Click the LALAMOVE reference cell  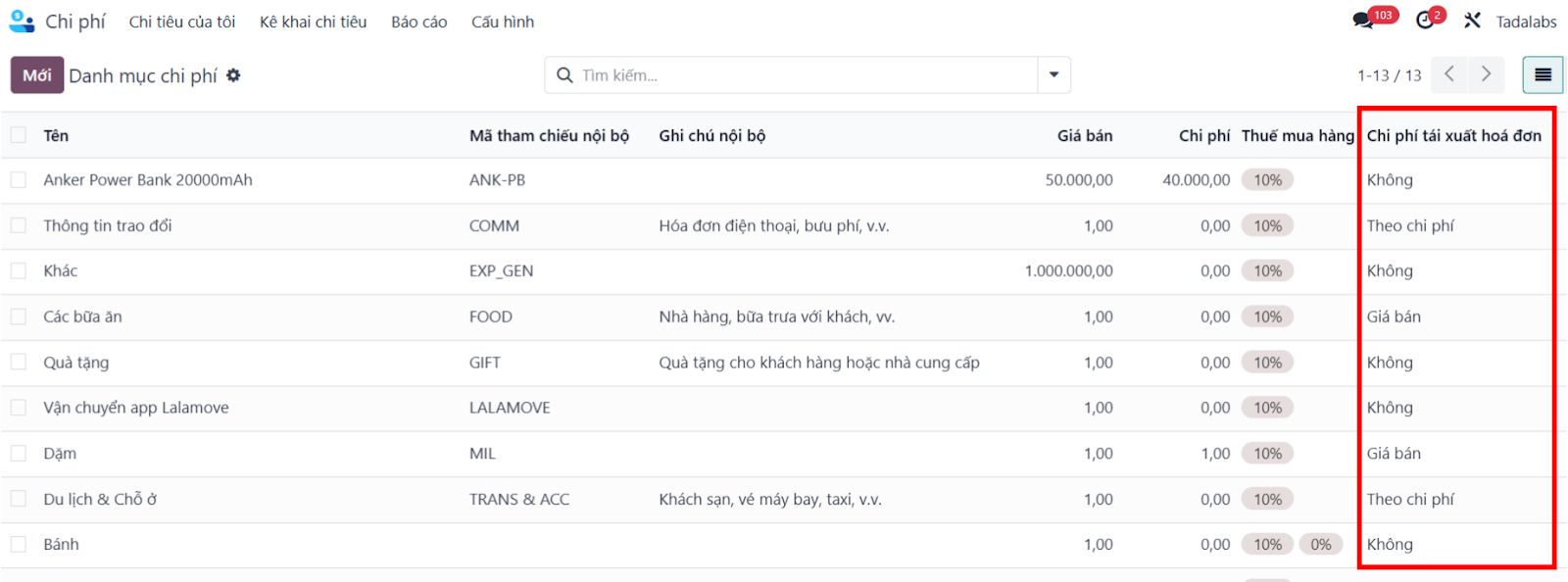coord(510,408)
